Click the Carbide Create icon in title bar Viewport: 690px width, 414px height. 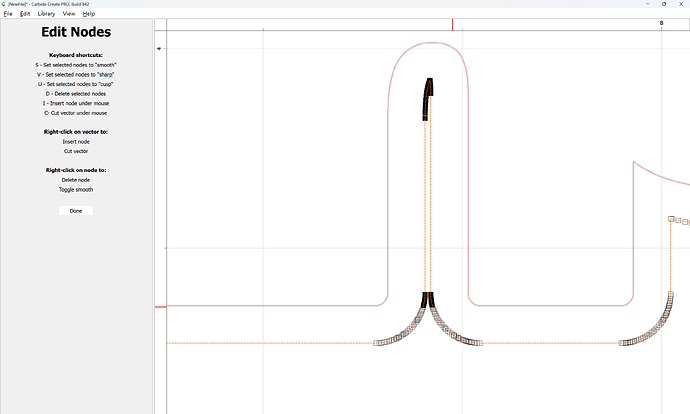pyautogui.click(x=3, y=4)
